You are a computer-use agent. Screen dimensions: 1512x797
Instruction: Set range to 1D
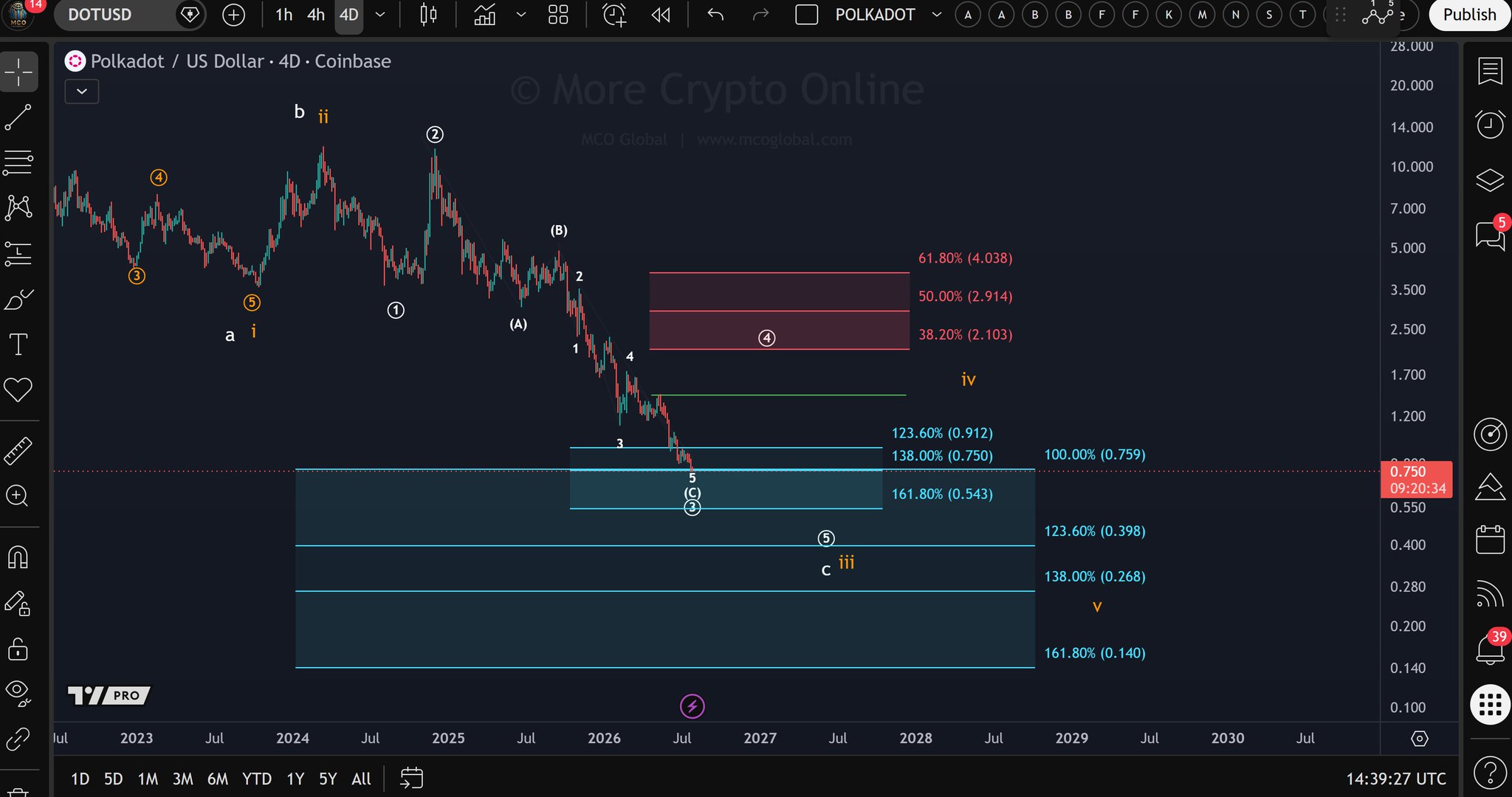click(80, 779)
